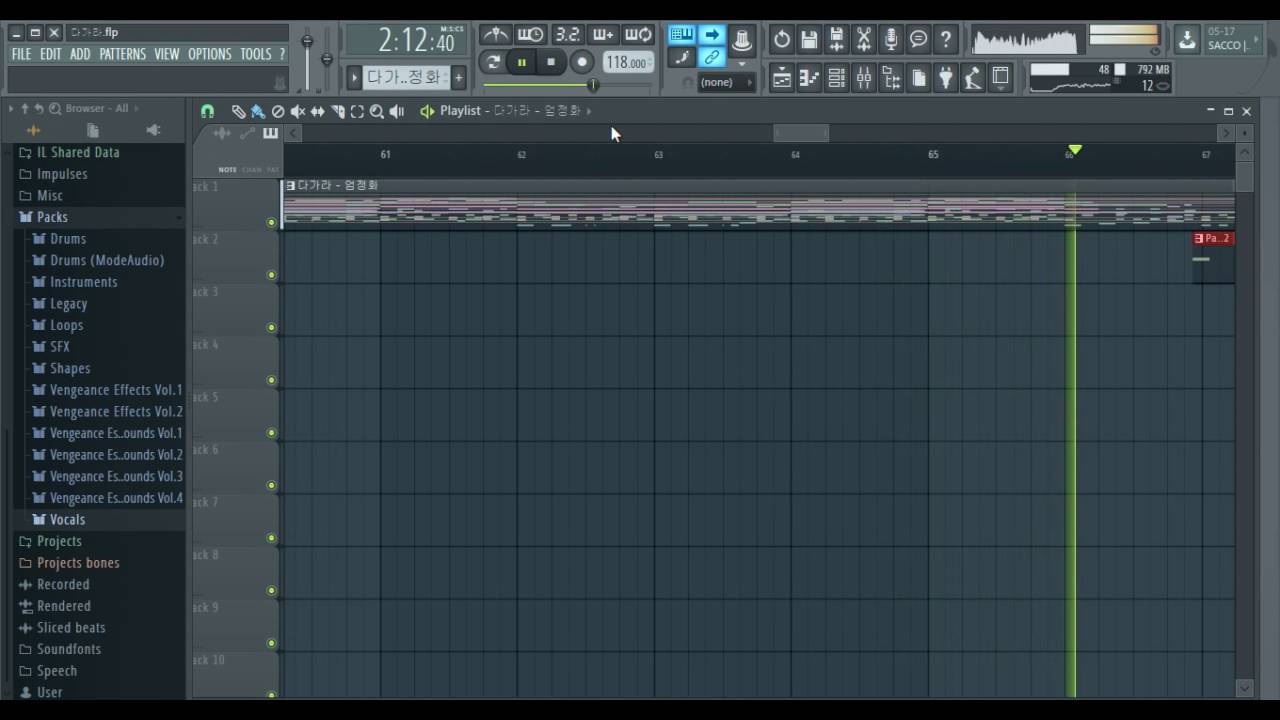Screen dimensions: 1280x720
Task: Open the audio recording microphone icon
Action: pyautogui.click(x=891, y=40)
